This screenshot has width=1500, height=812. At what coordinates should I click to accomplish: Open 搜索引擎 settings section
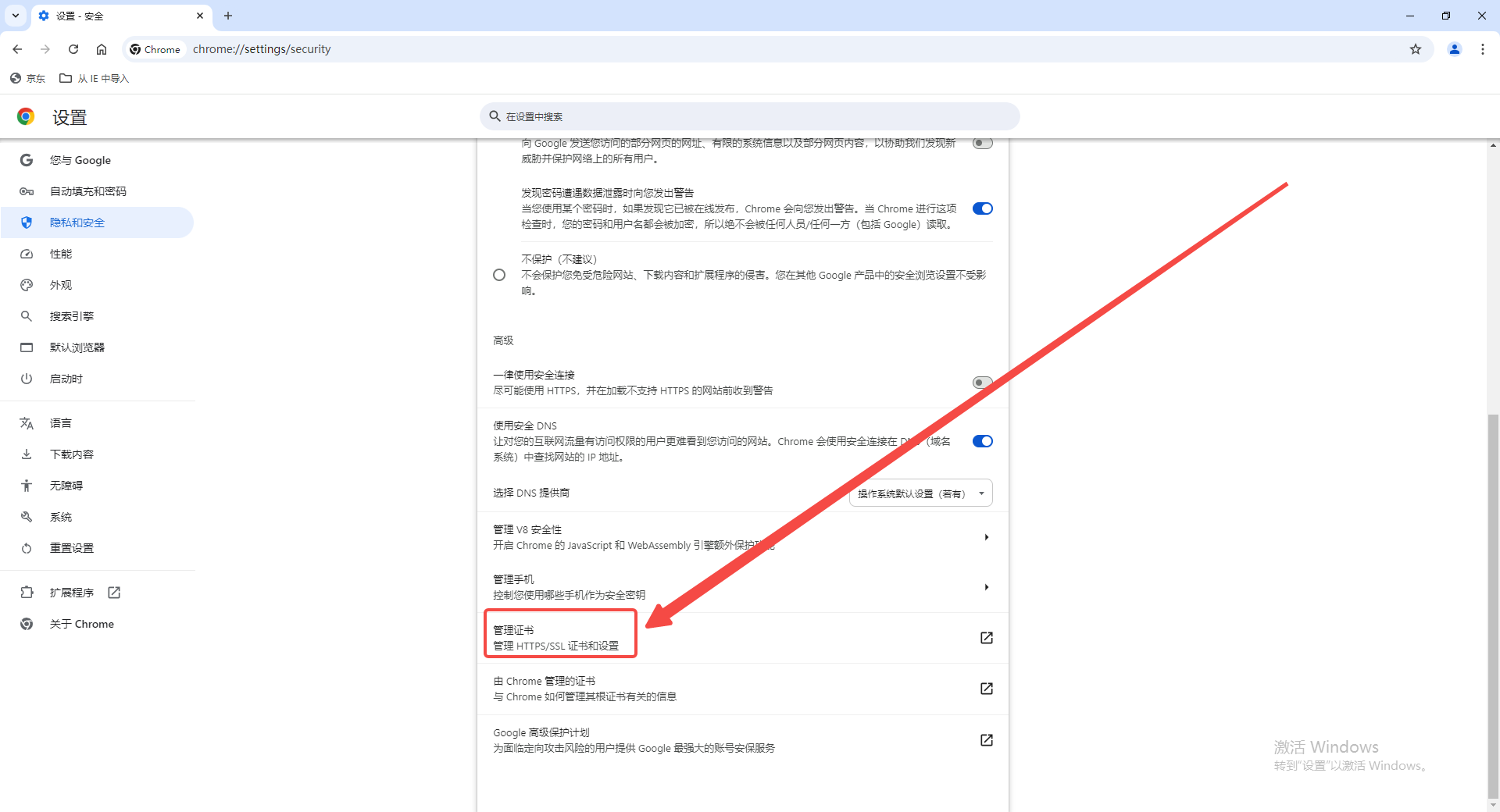point(98,316)
